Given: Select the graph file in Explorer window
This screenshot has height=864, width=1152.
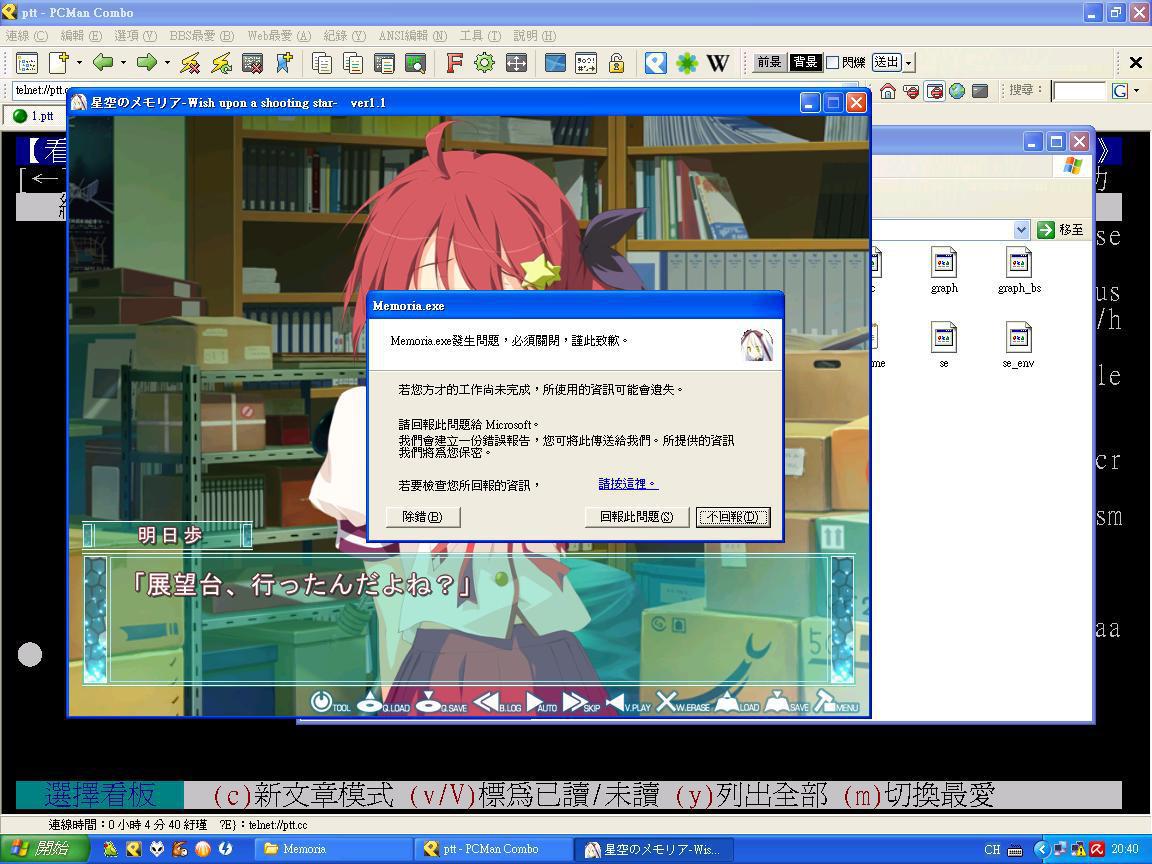Looking at the screenshot, I should [x=944, y=270].
